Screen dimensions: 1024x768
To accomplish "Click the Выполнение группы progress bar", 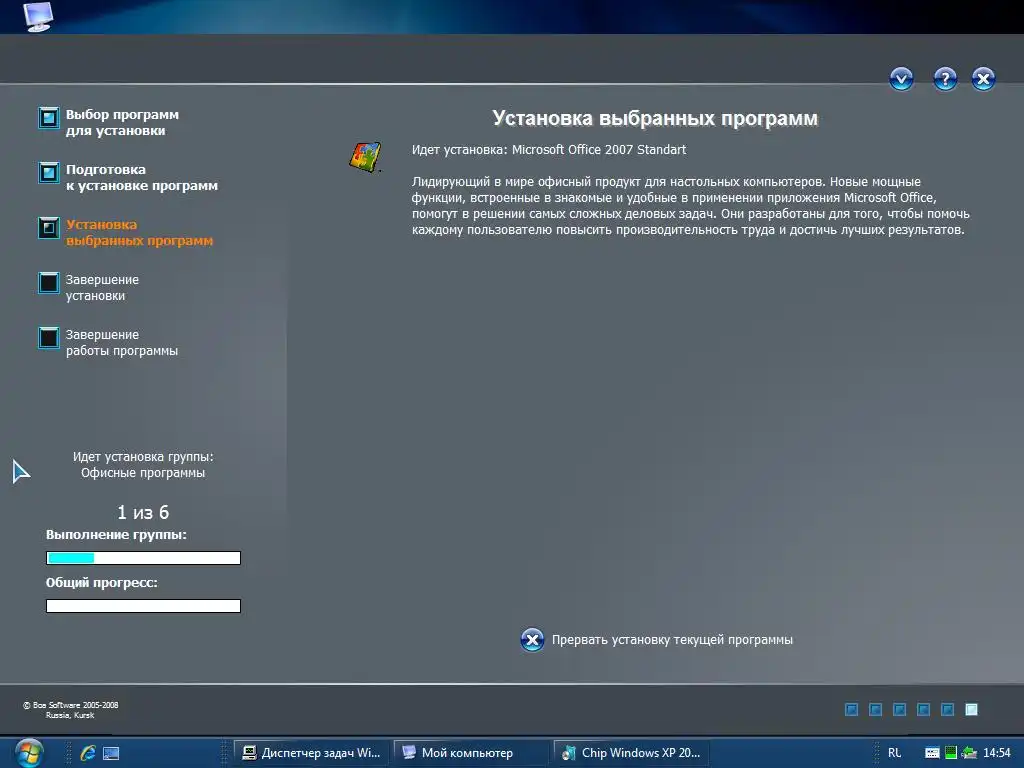I will click(143, 558).
